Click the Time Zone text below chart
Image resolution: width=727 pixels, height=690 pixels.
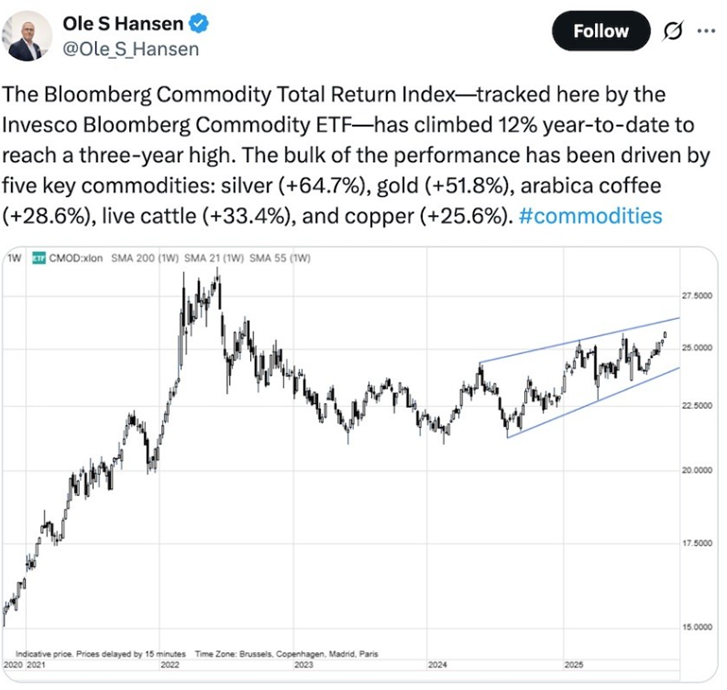pyautogui.click(x=287, y=652)
